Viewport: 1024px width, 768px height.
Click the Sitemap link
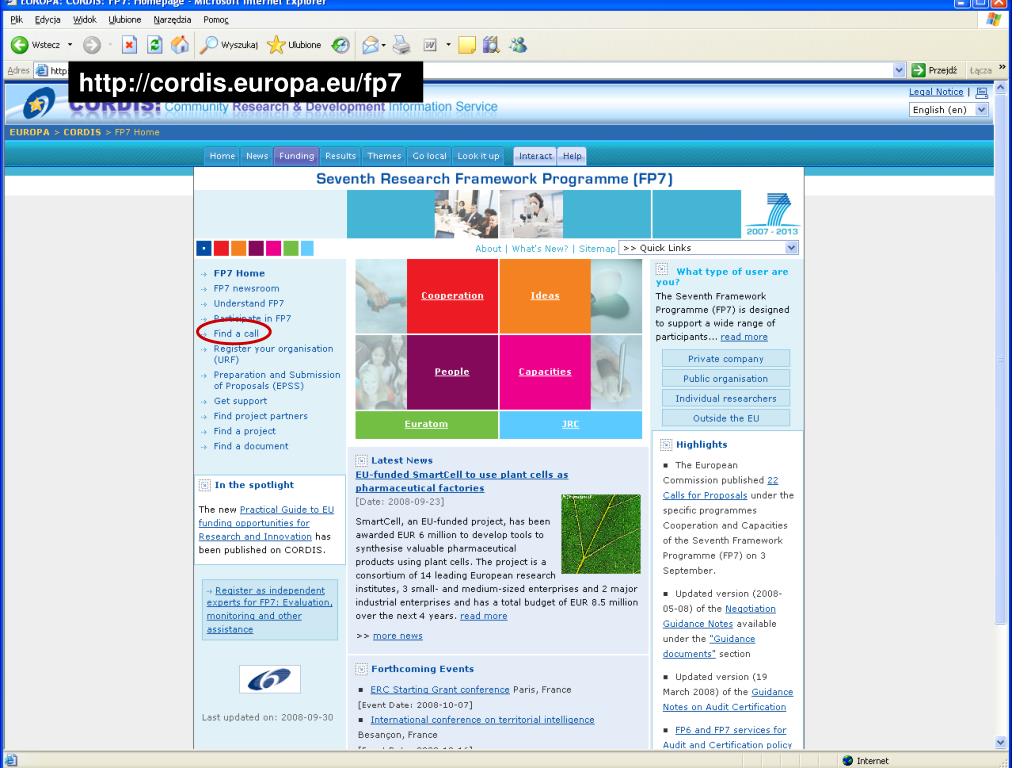point(597,249)
